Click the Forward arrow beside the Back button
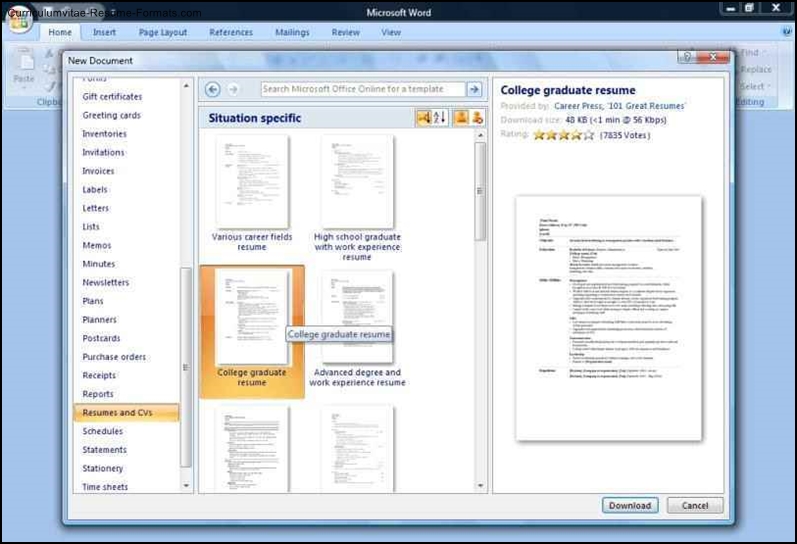 tap(232, 90)
